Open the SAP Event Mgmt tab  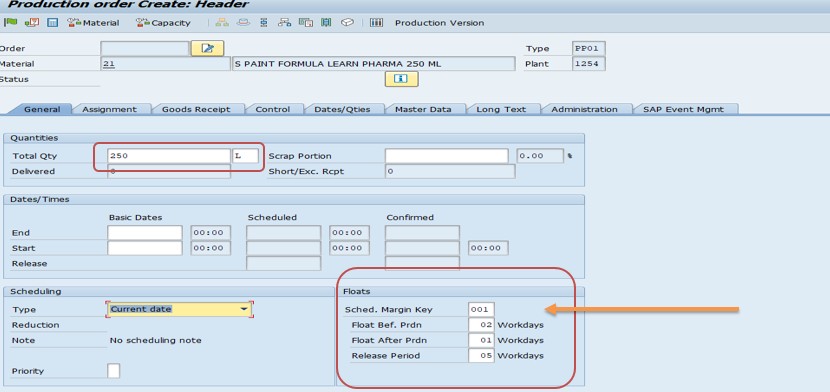click(683, 109)
